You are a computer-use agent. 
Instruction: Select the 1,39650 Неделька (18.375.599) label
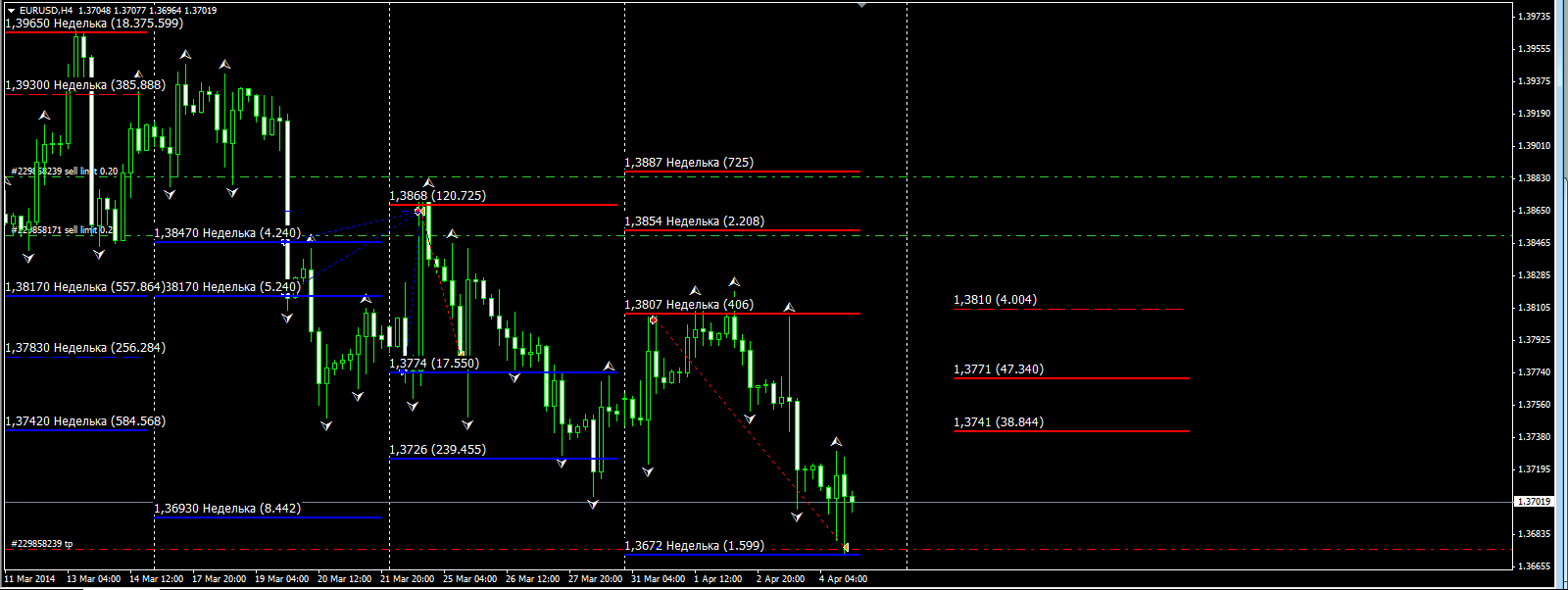click(94, 24)
